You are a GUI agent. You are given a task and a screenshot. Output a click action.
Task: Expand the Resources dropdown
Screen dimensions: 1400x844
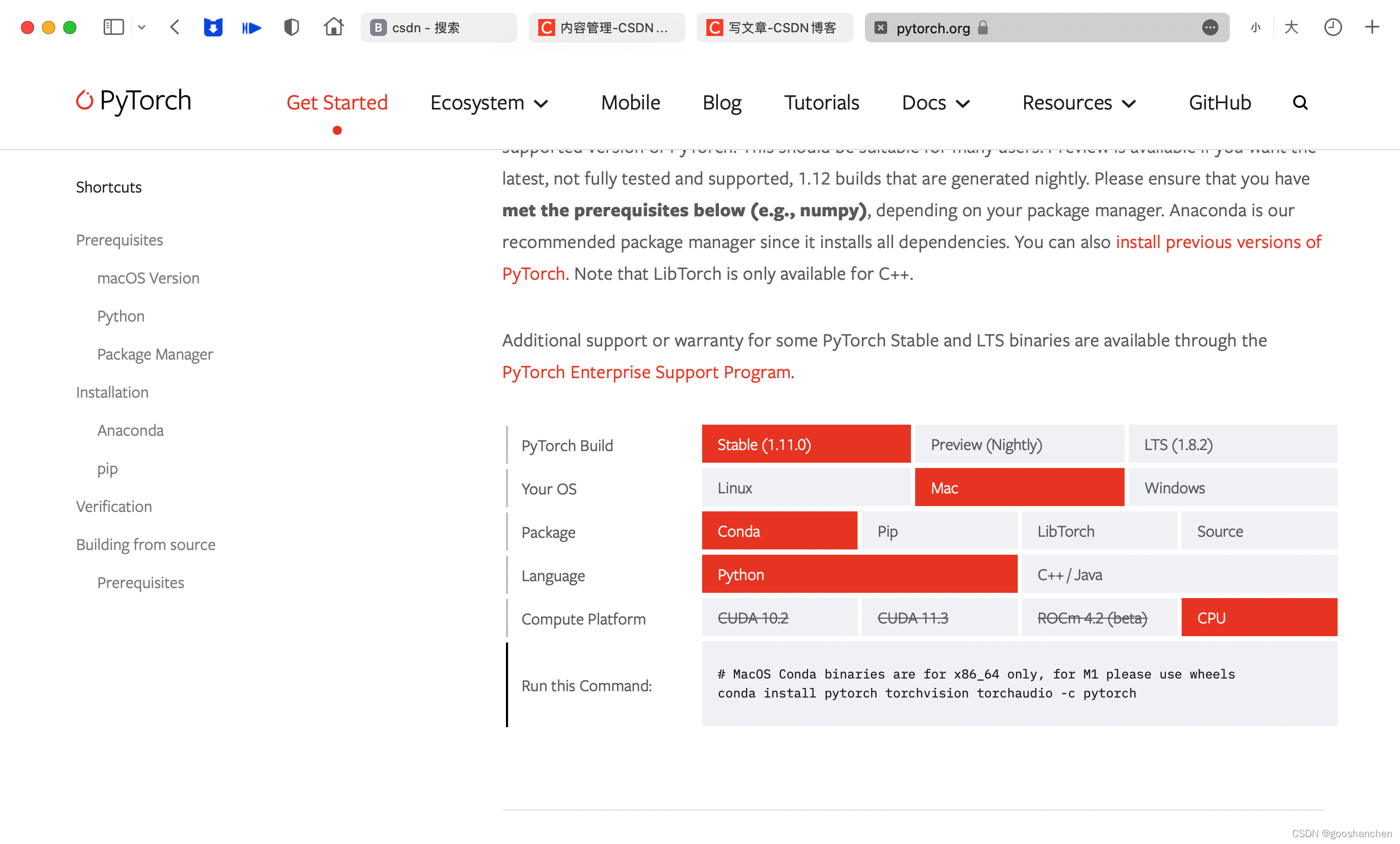(1080, 103)
